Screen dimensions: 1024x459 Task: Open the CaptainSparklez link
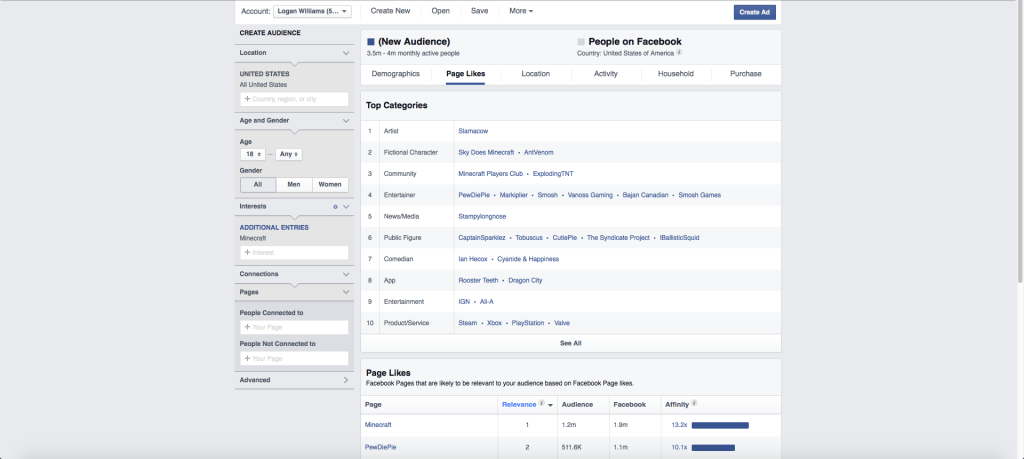tap(482, 238)
